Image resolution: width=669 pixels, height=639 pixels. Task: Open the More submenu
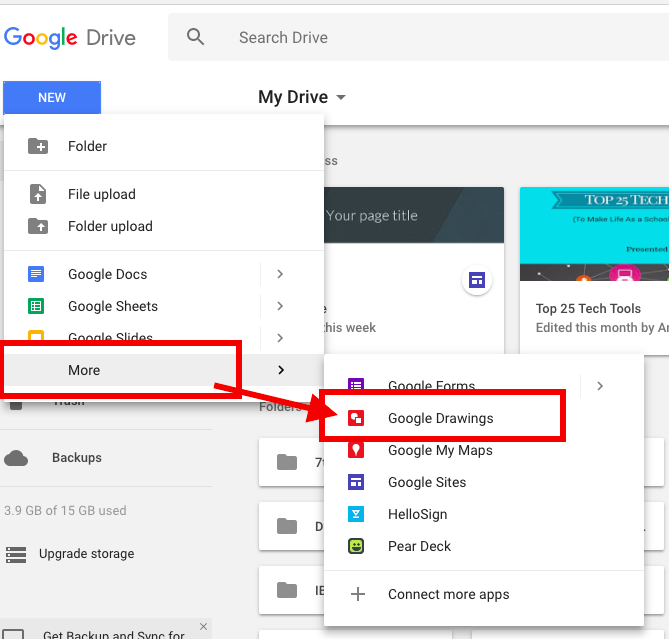click(x=164, y=370)
